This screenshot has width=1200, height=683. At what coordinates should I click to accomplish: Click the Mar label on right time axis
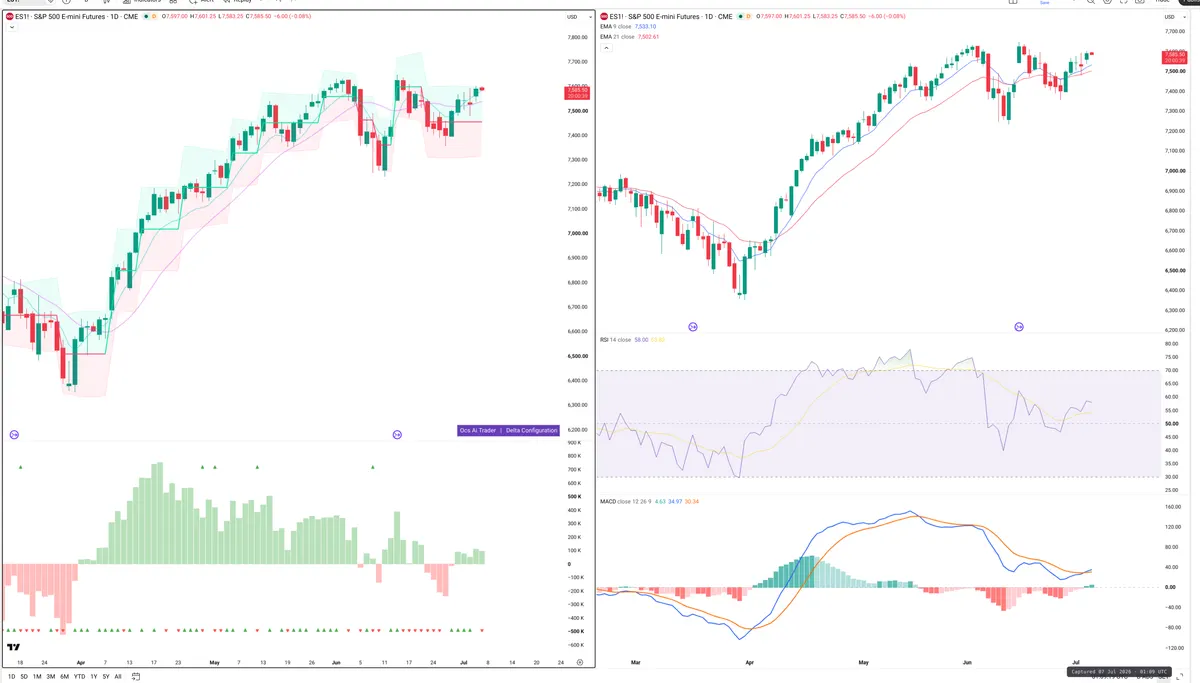coord(637,662)
